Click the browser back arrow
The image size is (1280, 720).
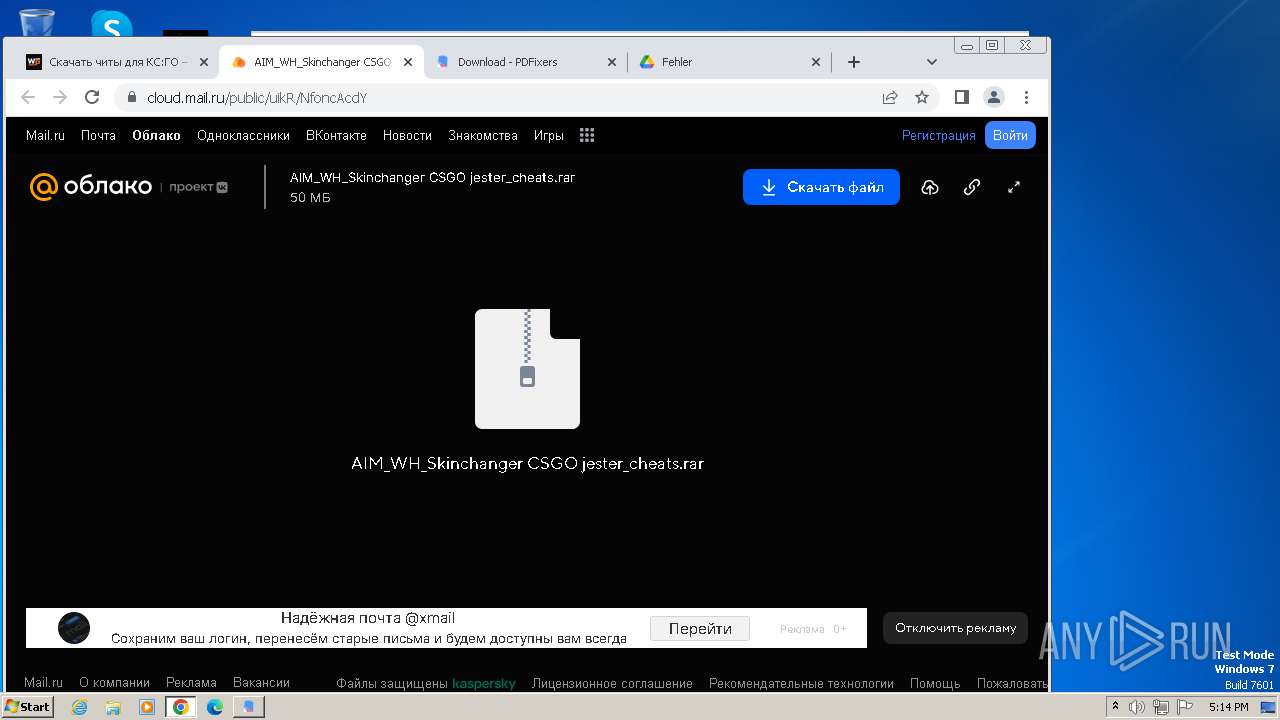[28, 97]
